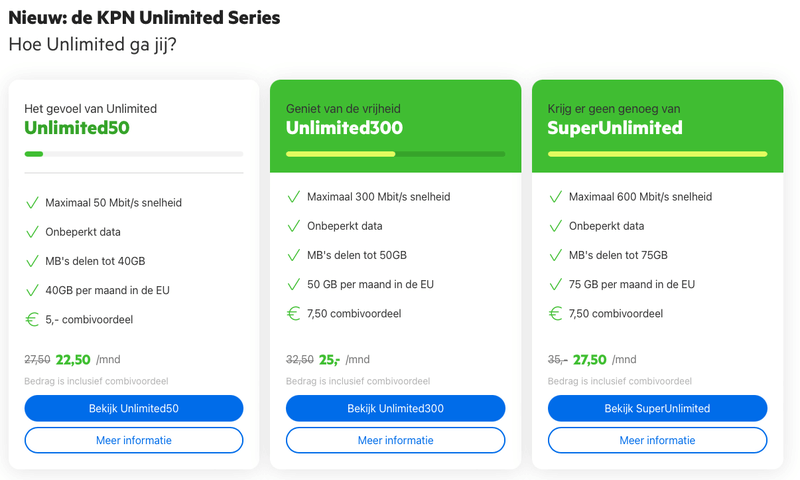This screenshot has height=480, width=800.
Task: Open Meer informatie for Unlimited300
Action: point(395,440)
